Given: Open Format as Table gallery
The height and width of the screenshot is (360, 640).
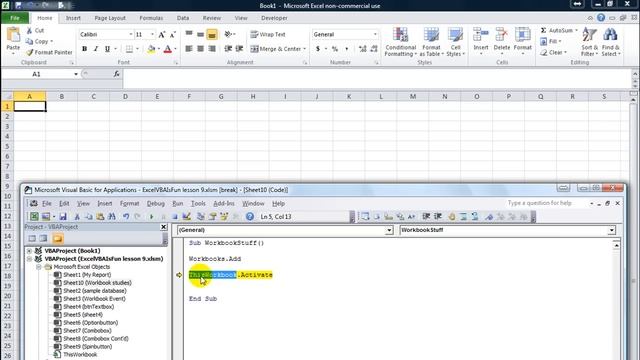Looking at the screenshot, I should (431, 42).
